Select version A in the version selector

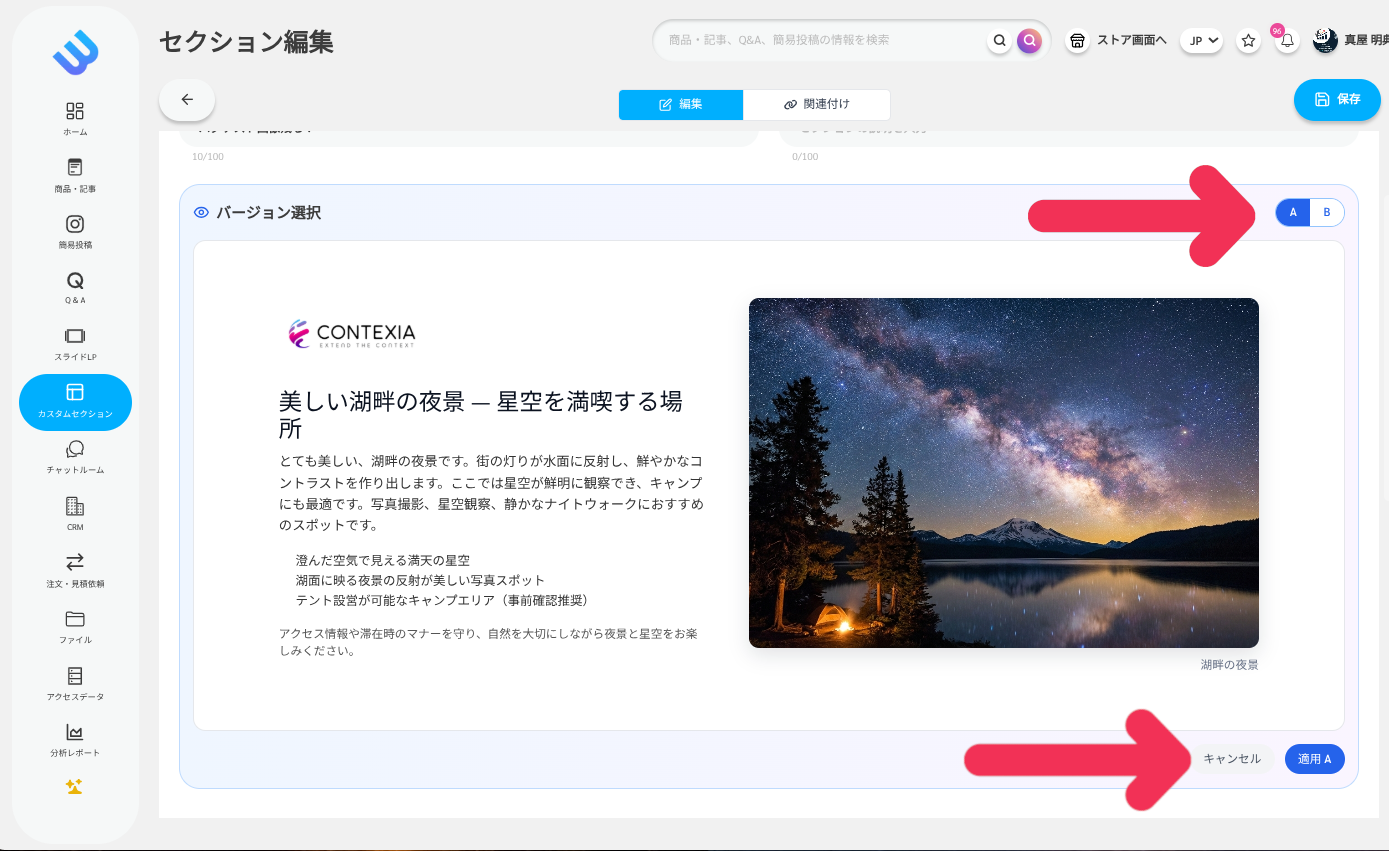coord(1293,212)
